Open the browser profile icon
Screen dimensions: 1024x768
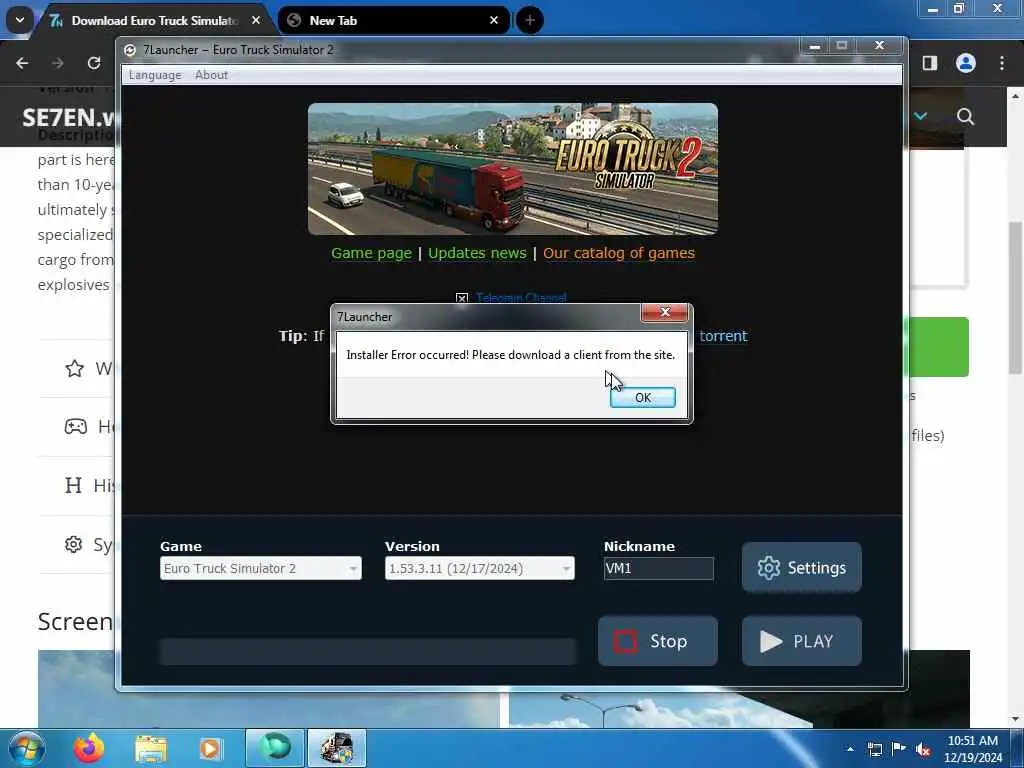pyautogui.click(x=966, y=63)
